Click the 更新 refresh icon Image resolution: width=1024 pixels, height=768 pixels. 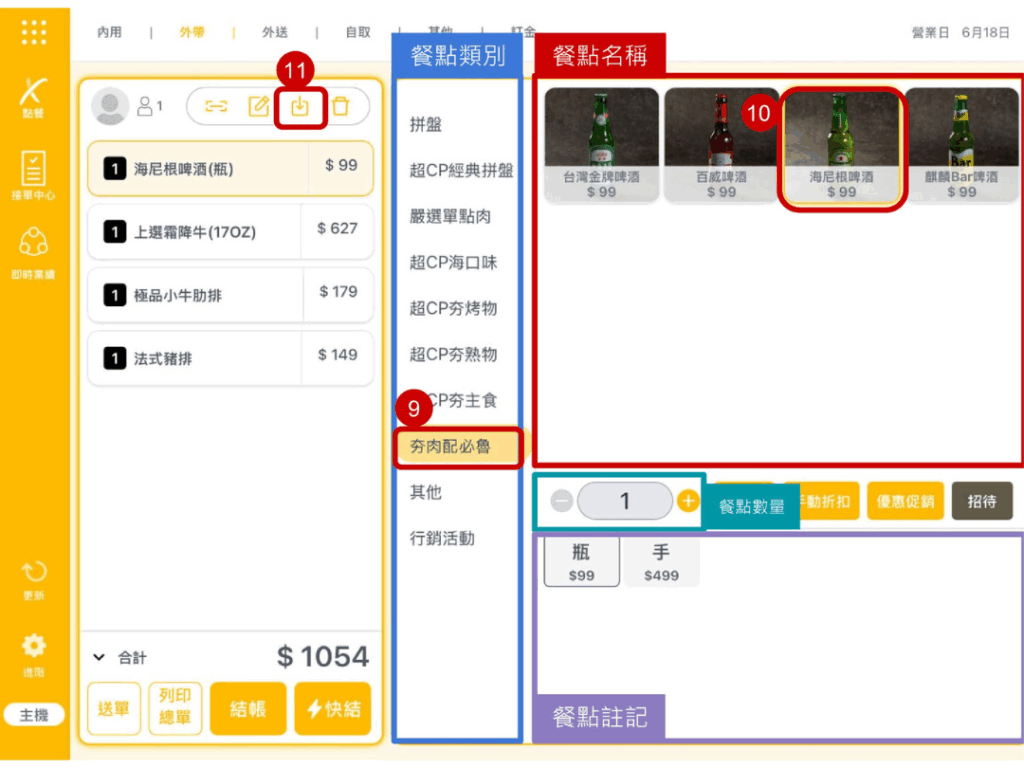click(x=34, y=577)
